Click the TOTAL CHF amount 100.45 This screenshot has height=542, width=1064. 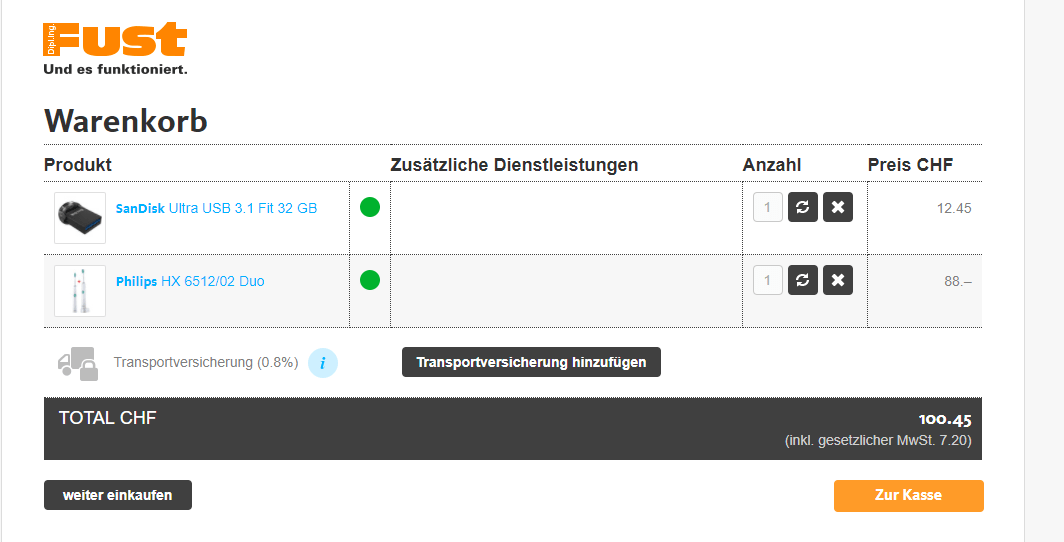click(x=945, y=420)
